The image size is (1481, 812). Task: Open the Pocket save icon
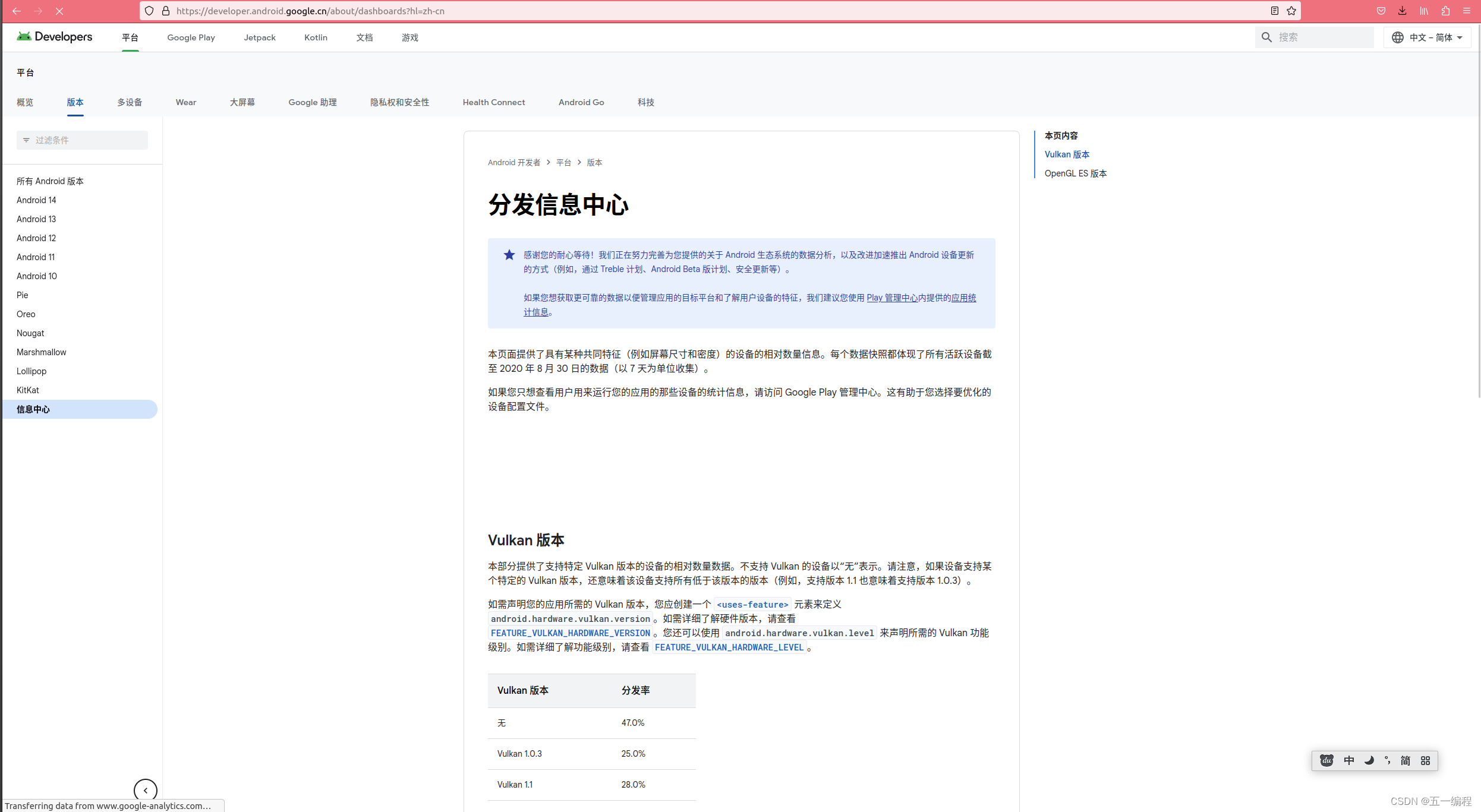click(1381, 11)
